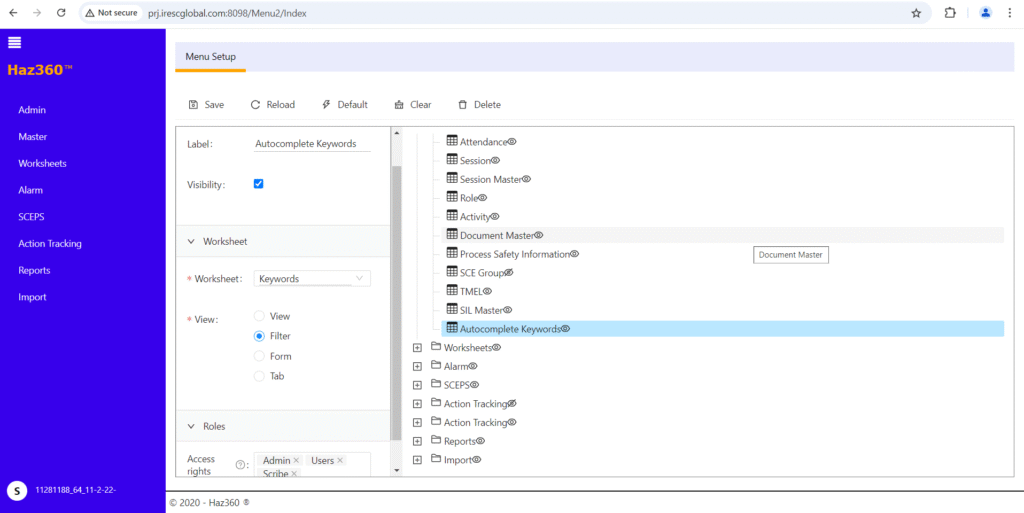Expand the Worksheets folder in the tree
Screen dimensions: 1024x513
[x=418, y=348]
